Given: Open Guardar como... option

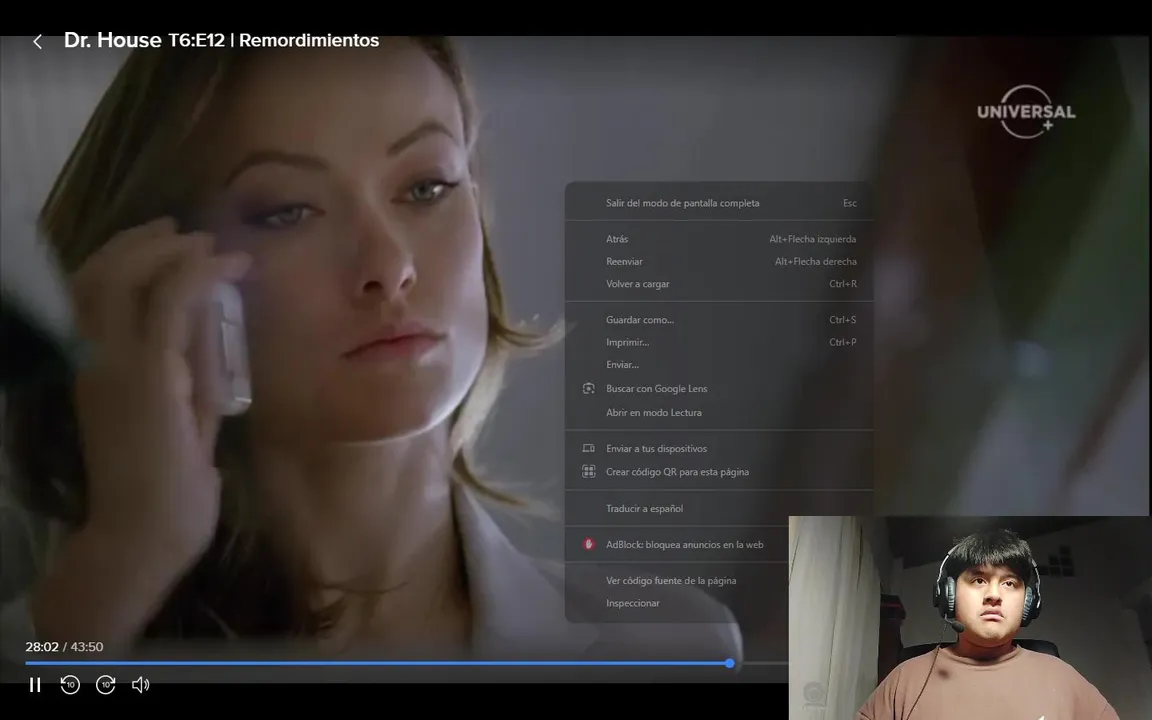Looking at the screenshot, I should pyautogui.click(x=719, y=320).
